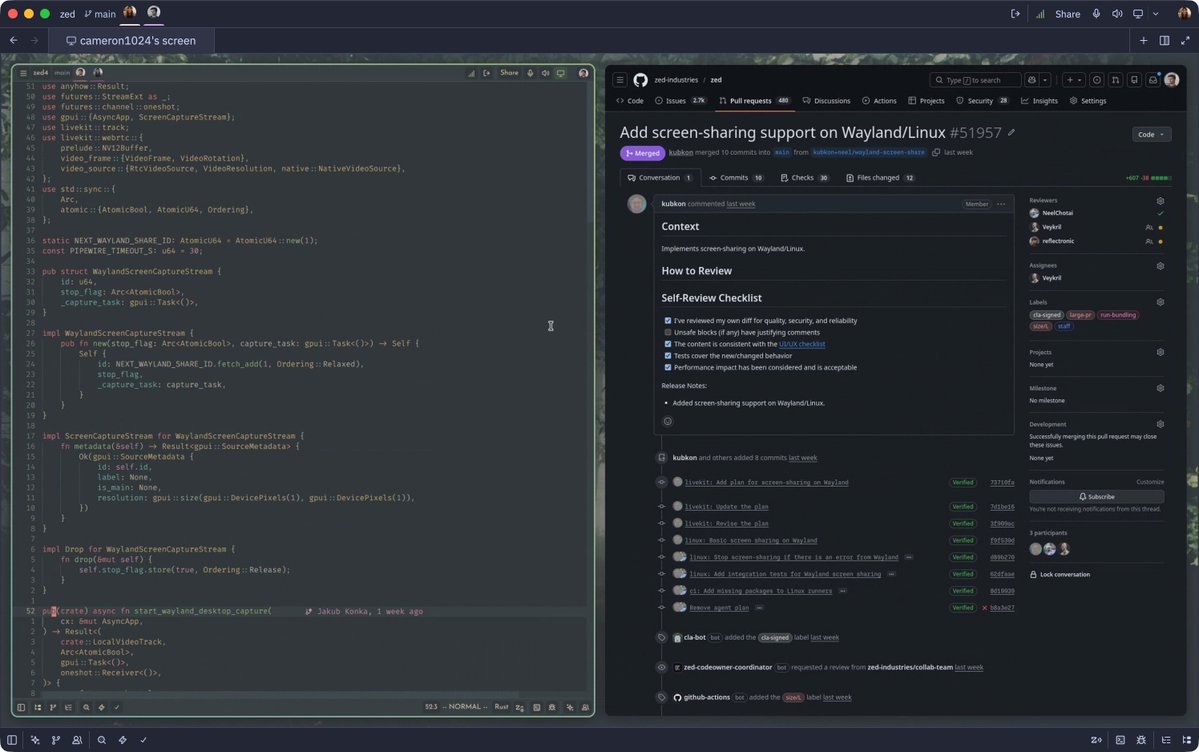Focus the GitHub search field
This screenshot has width=1199, height=752.
pyautogui.click(x=974, y=80)
